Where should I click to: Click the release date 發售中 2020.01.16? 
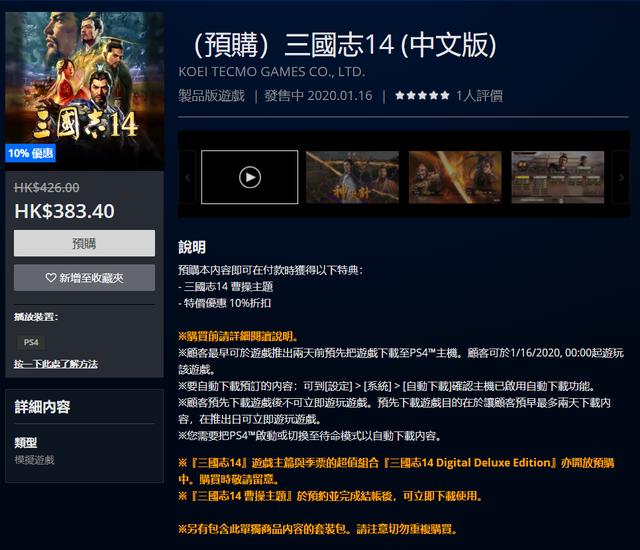point(318,96)
